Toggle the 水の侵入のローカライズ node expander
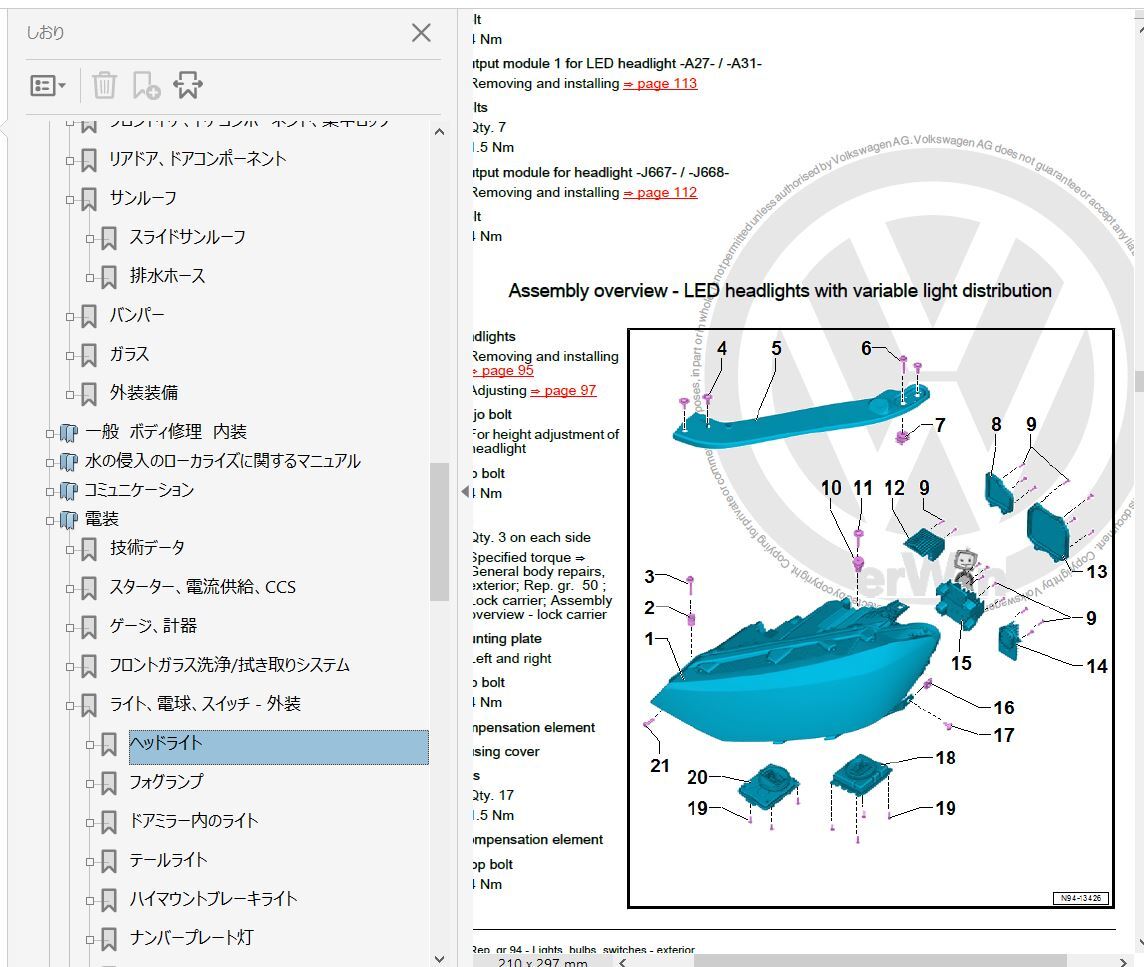Image resolution: width=1144 pixels, height=967 pixels. tap(50, 463)
